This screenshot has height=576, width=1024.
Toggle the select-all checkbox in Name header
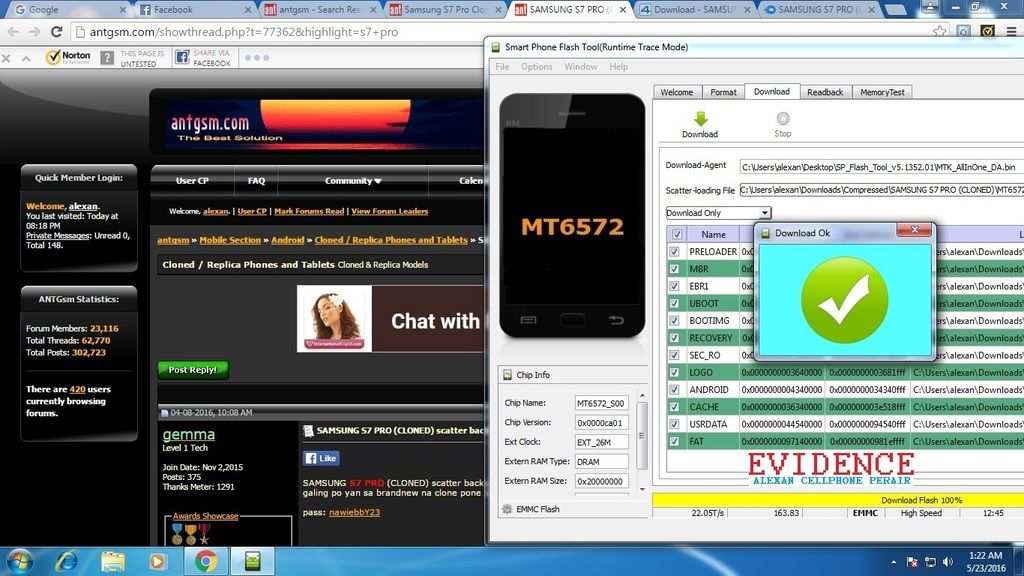coord(677,234)
